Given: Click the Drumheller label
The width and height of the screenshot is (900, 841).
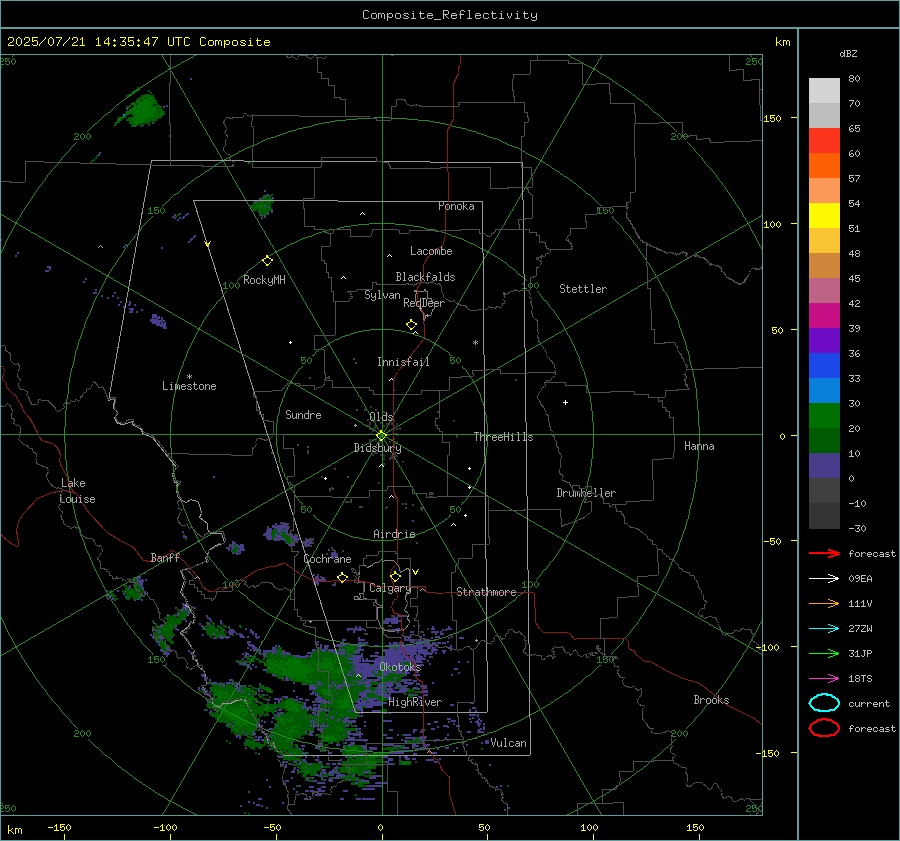Looking at the screenshot, I should pos(586,493).
